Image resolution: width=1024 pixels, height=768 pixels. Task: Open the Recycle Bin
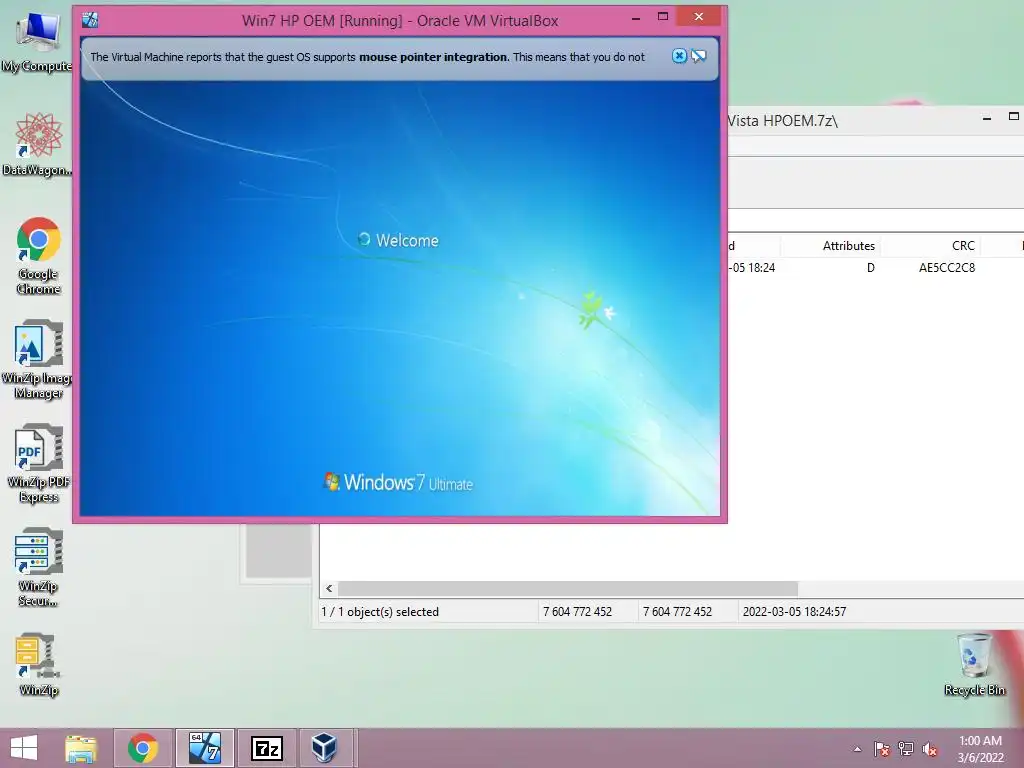[974, 664]
